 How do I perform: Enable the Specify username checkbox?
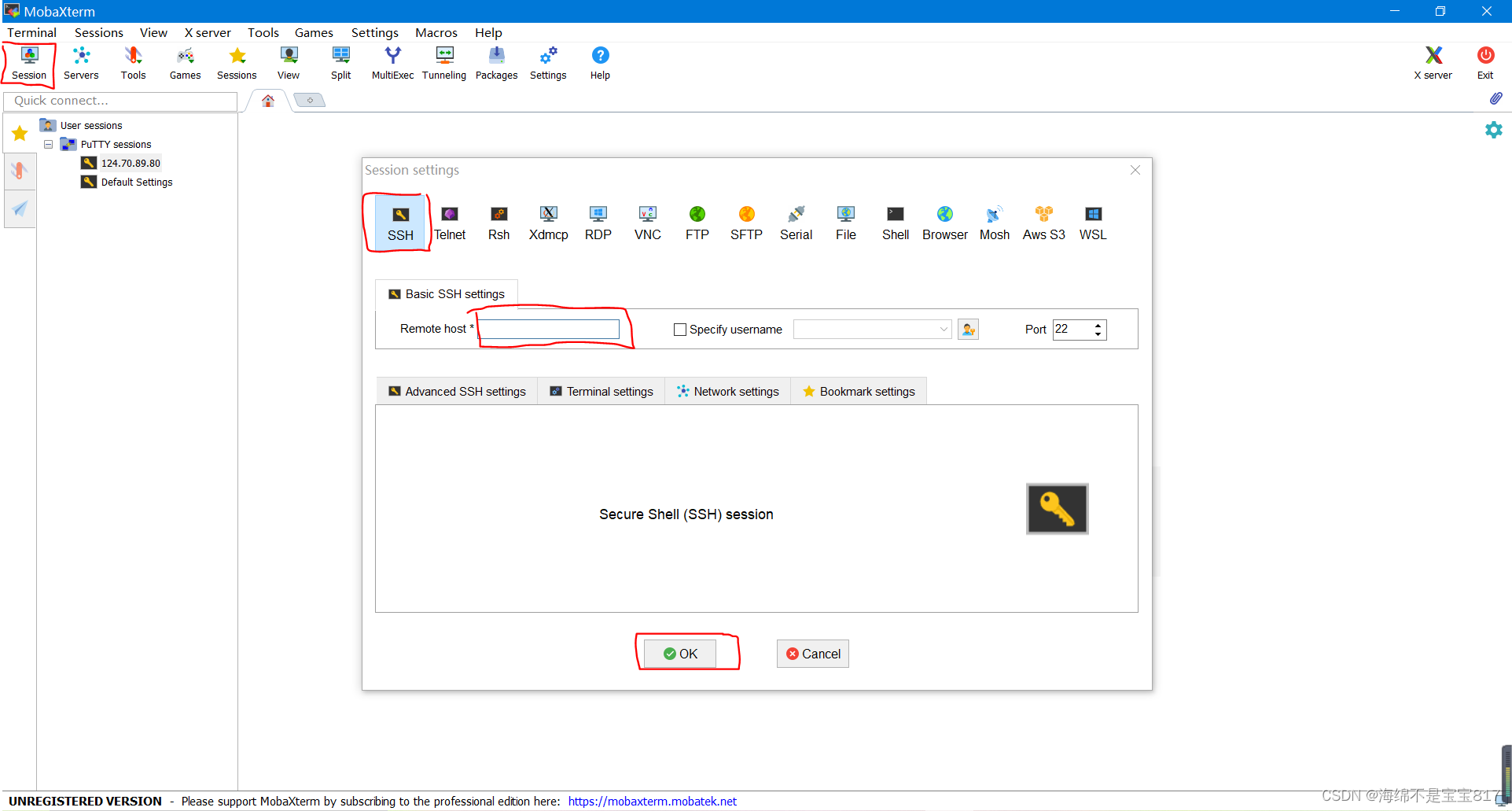click(680, 330)
